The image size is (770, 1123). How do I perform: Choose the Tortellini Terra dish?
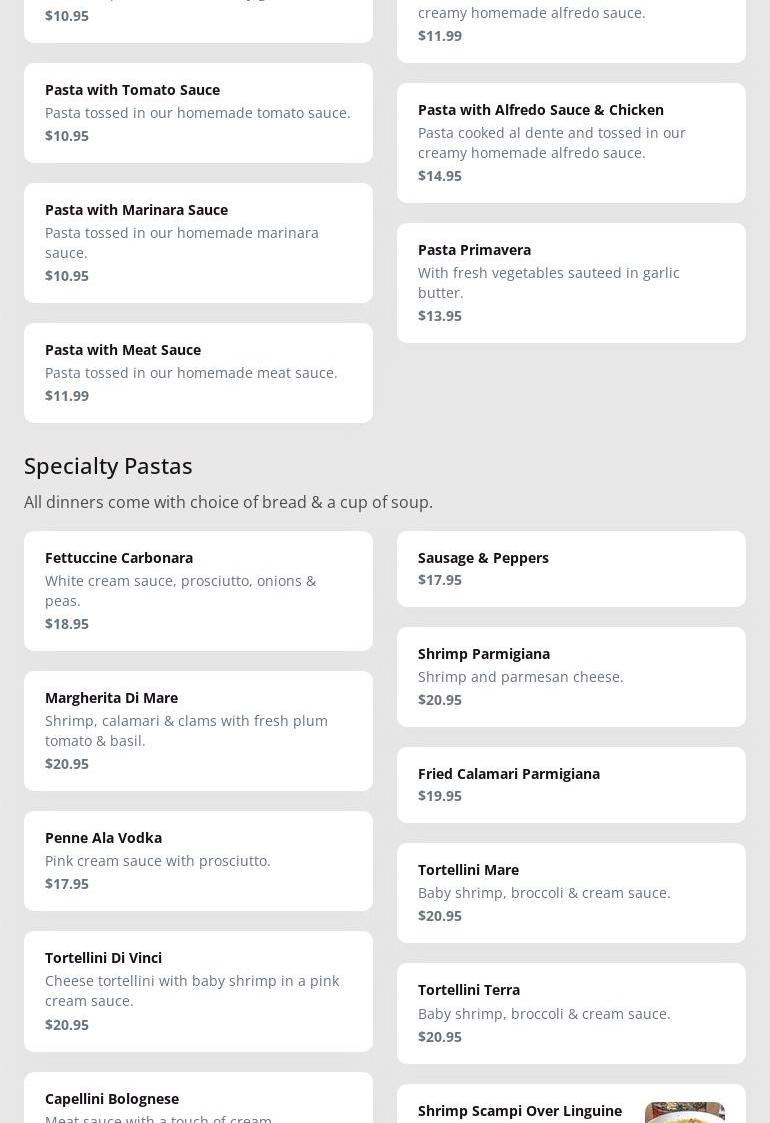tap(571, 1012)
